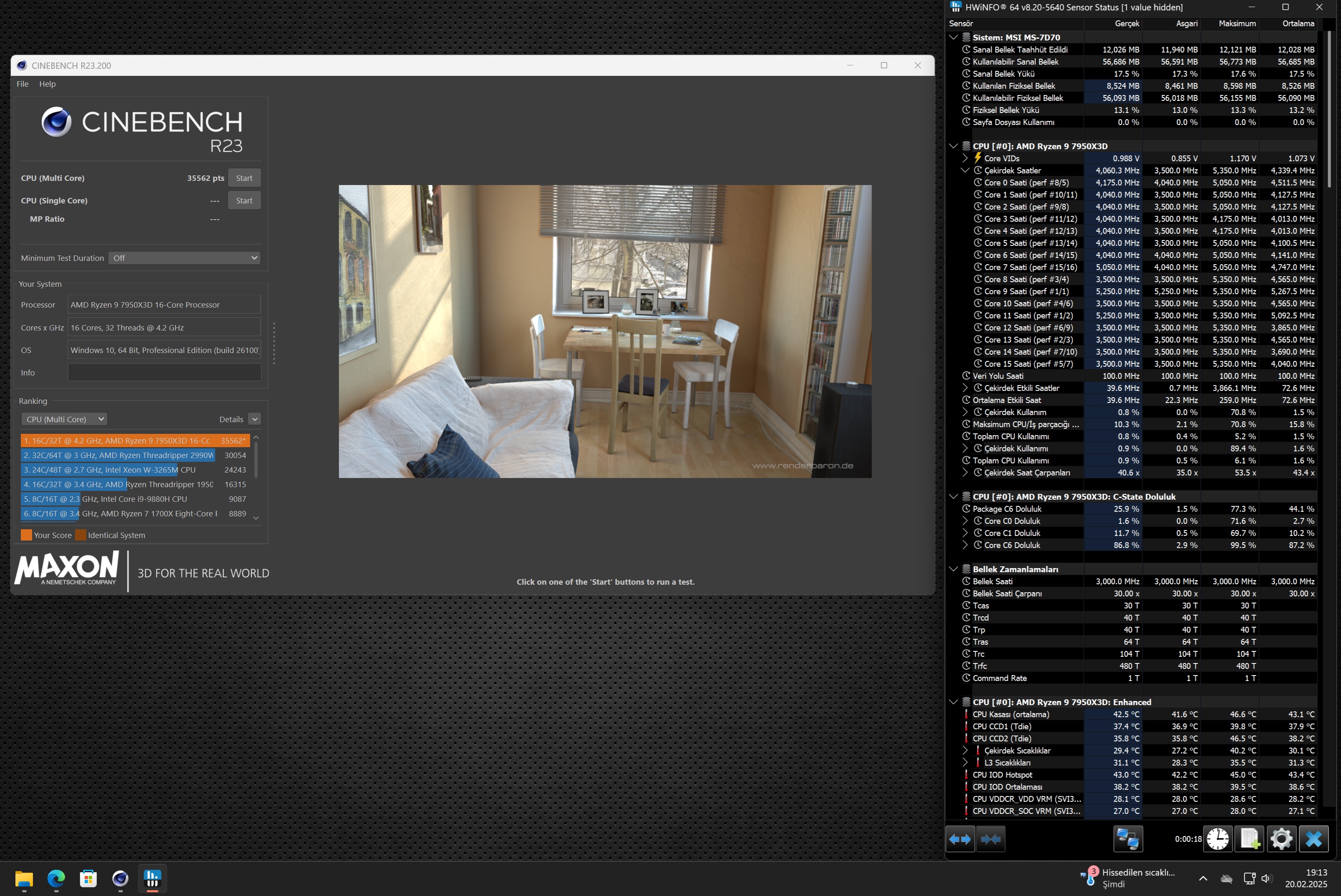Collapse the Sistem: MSI MS-7D70 group
Viewport: 1341px width, 896px height.
click(953, 37)
